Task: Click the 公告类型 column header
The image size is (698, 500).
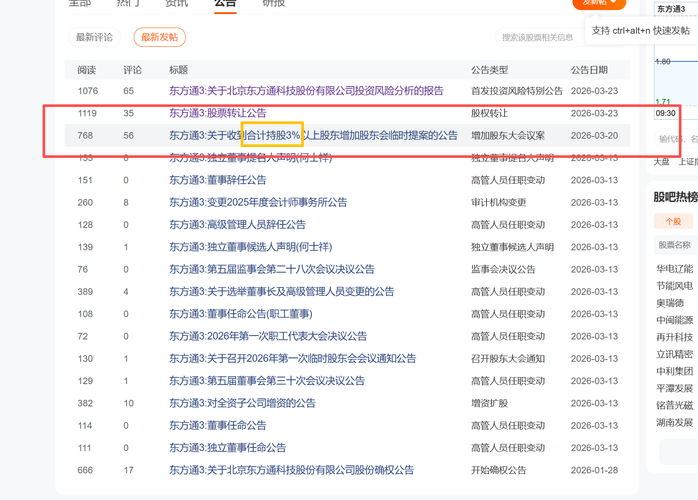Action: click(490, 70)
